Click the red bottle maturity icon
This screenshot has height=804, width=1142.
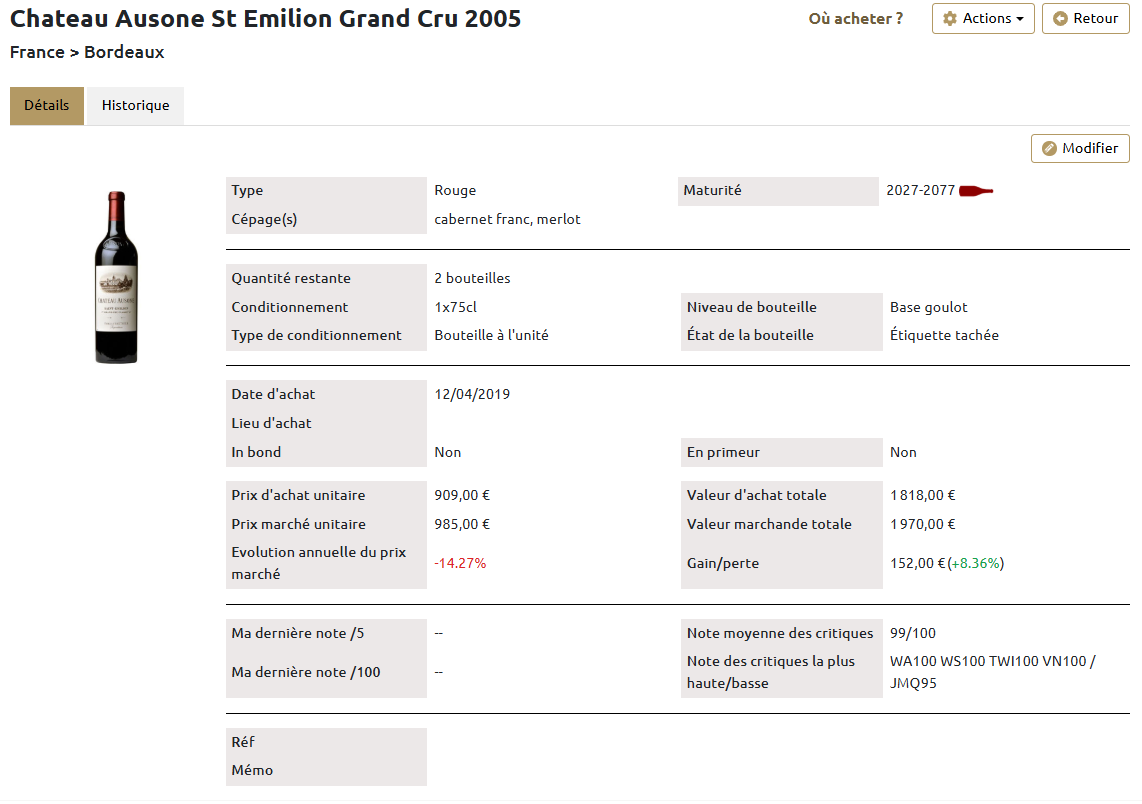click(976, 191)
